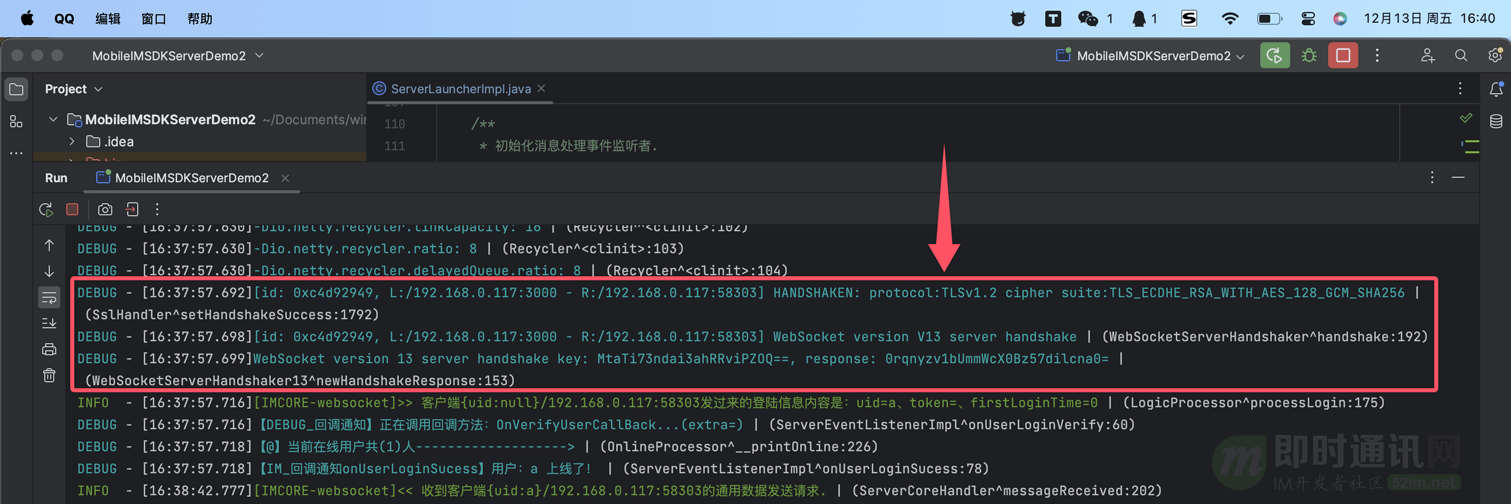Image resolution: width=1511 pixels, height=504 pixels.
Task: Click the green Rerun button in top toolbar
Action: click(x=1274, y=56)
